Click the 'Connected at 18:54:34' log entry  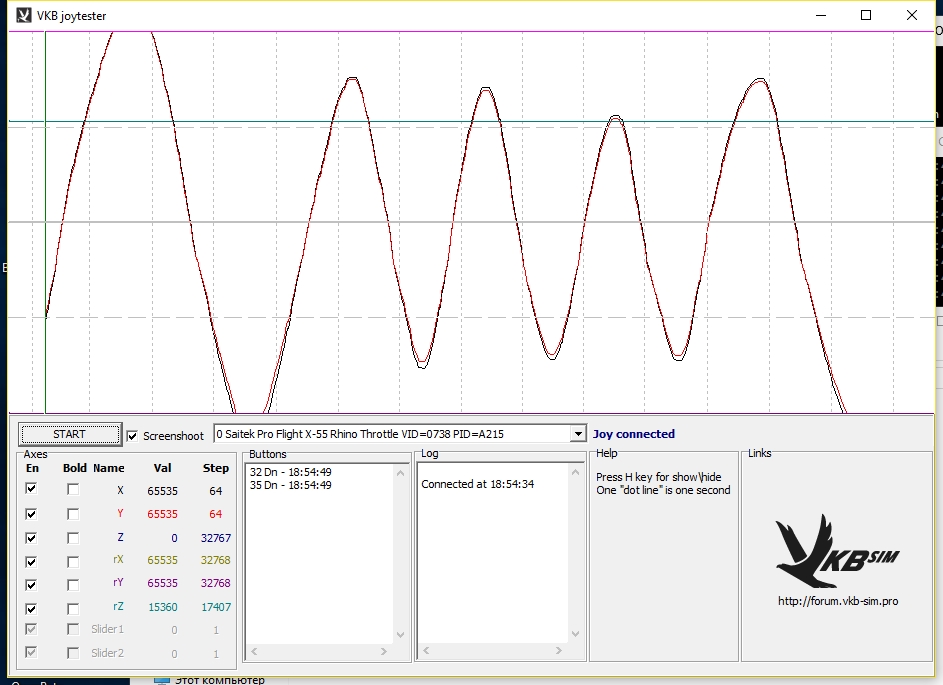pyautogui.click(x=477, y=484)
